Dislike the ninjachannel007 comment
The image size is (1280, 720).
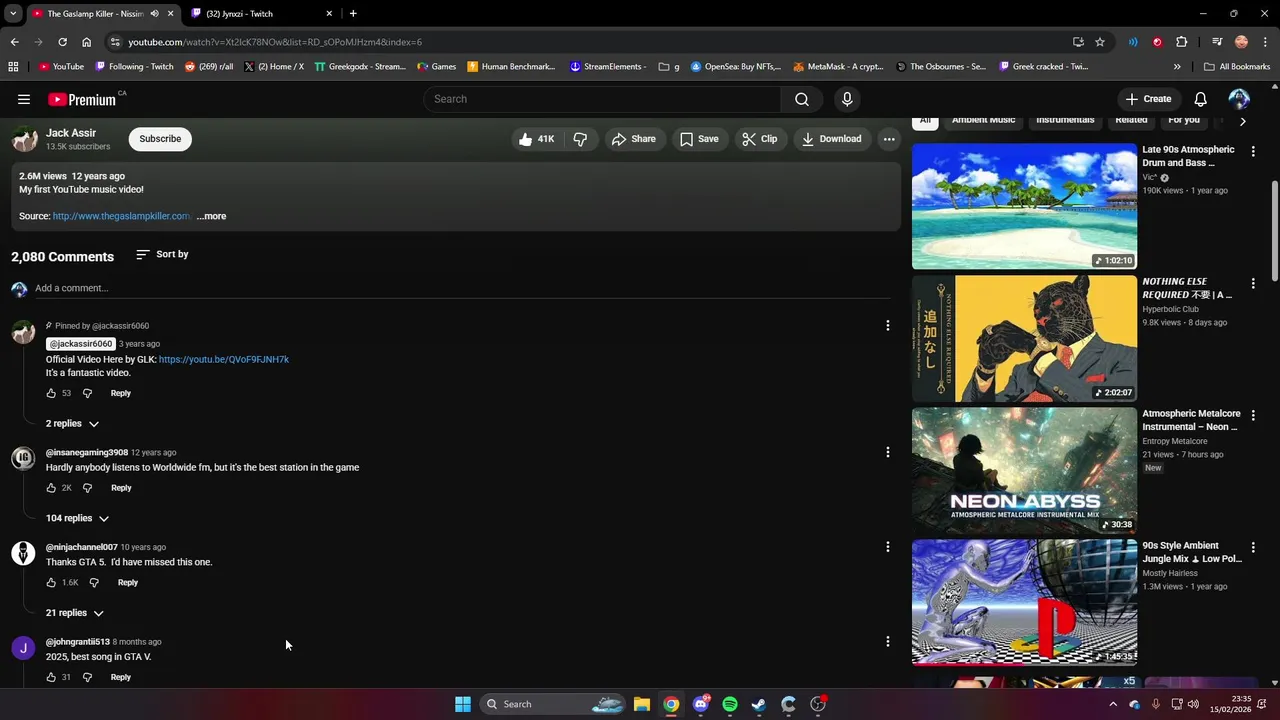click(x=94, y=582)
